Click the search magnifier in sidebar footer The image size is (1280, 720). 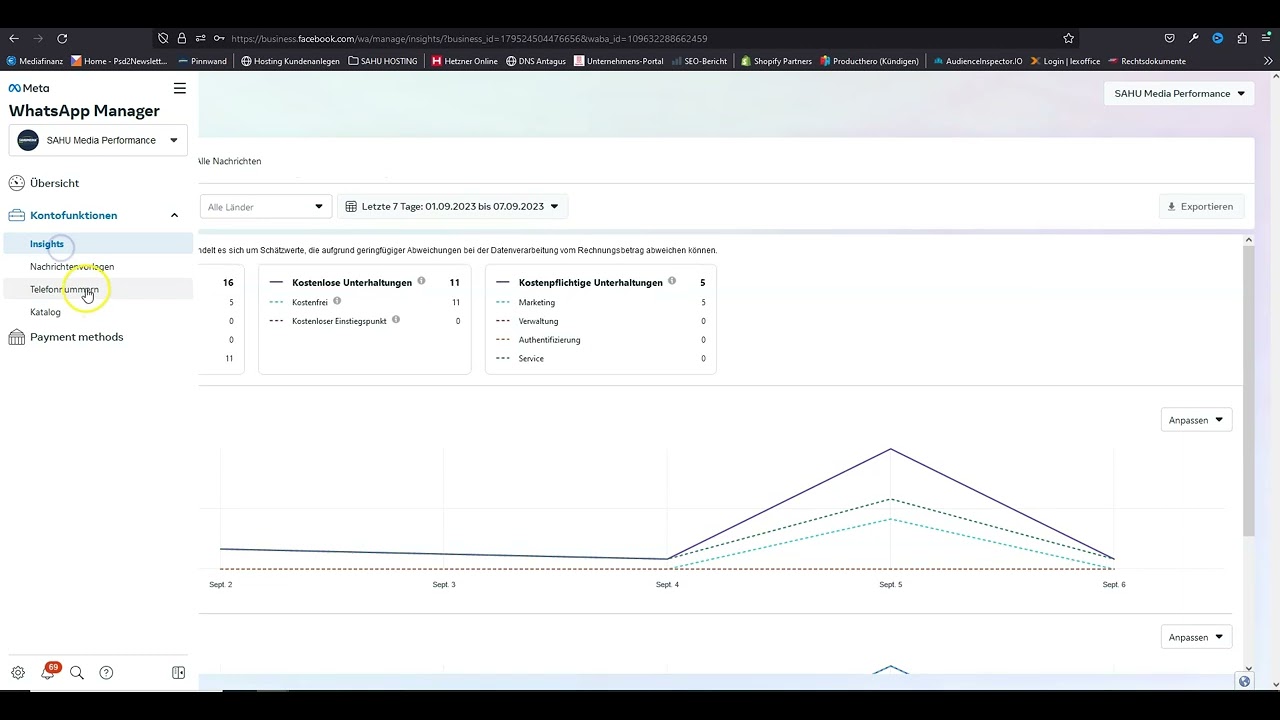click(x=77, y=673)
